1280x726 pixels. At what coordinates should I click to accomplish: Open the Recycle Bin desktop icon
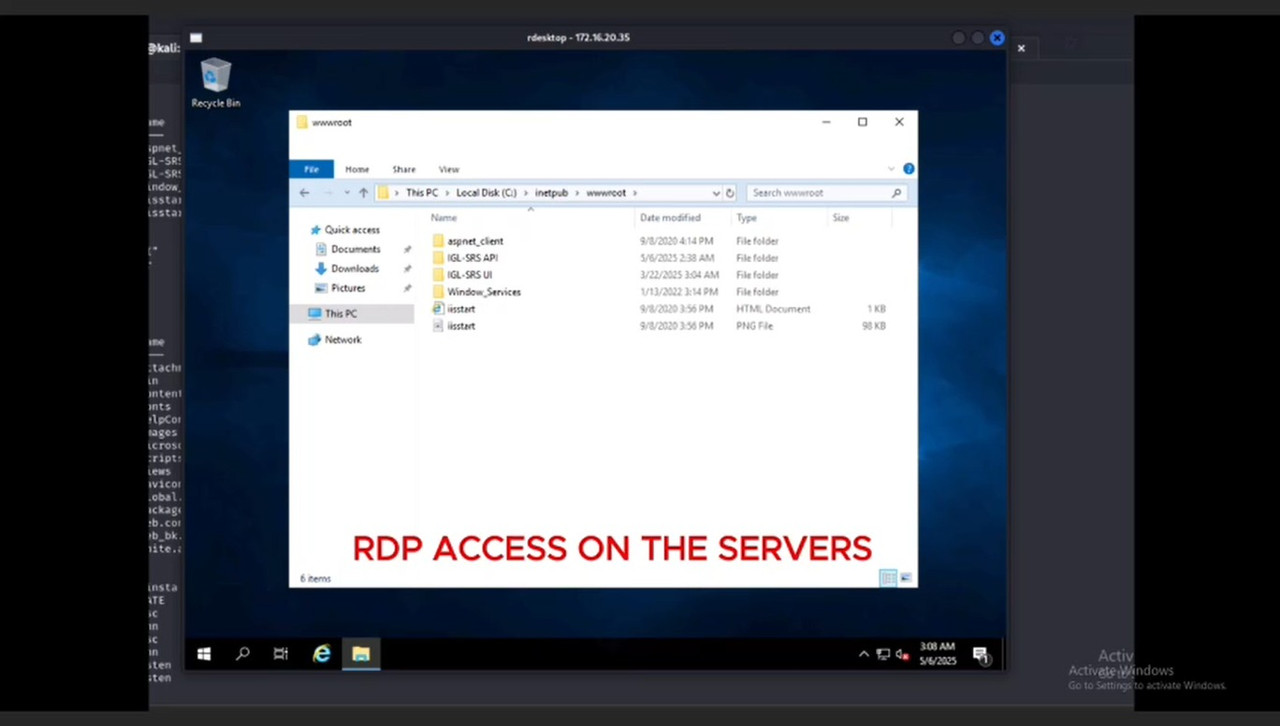tap(216, 83)
